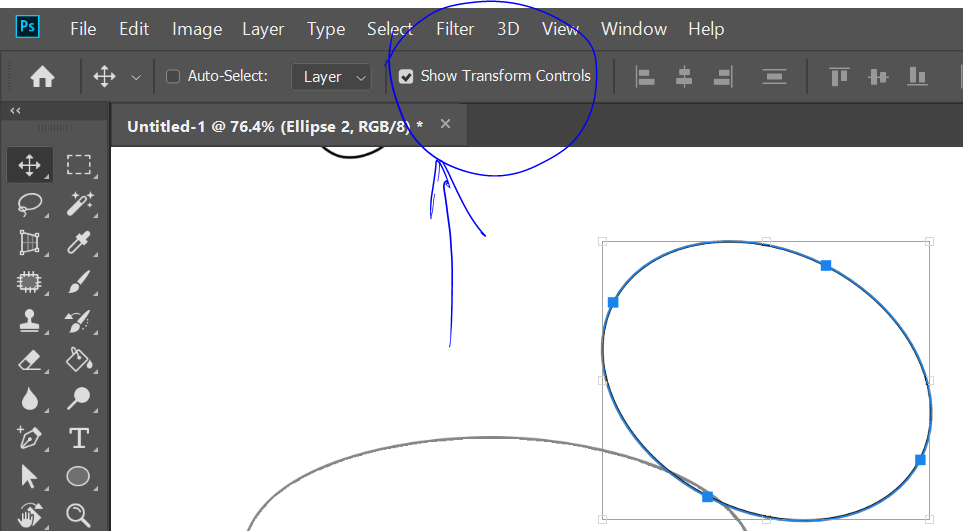This screenshot has width=963, height=531.
Task: Align top edges of layers
Action: pos(839,77)
